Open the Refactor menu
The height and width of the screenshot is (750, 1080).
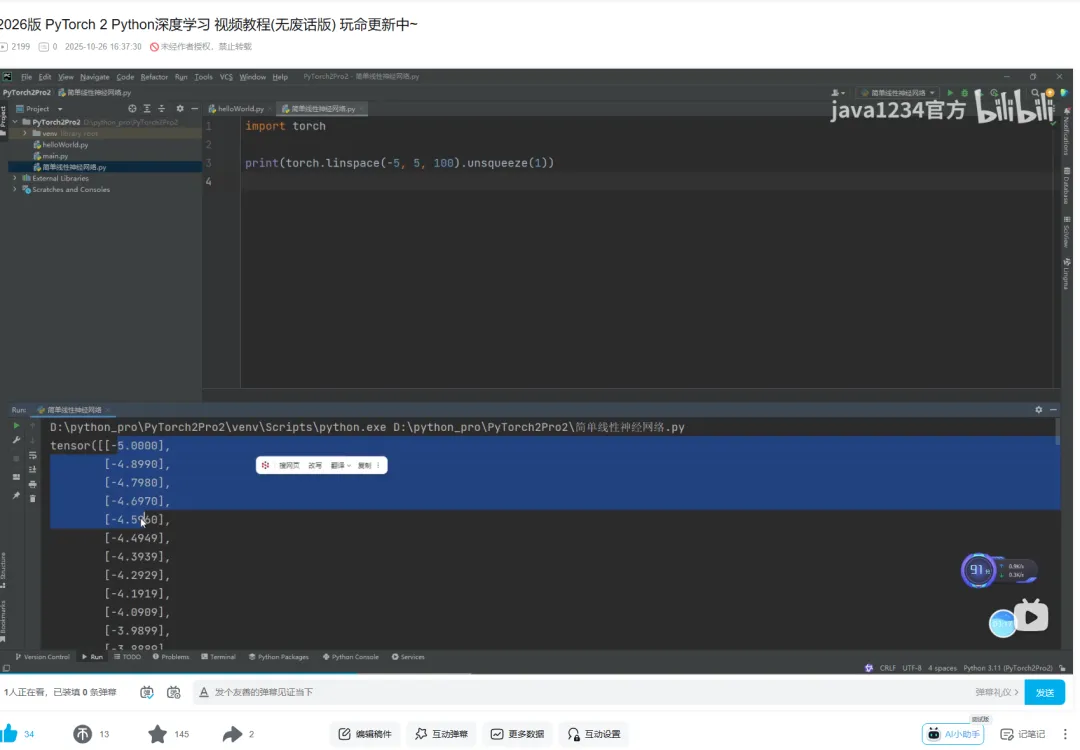pos(154,77)
